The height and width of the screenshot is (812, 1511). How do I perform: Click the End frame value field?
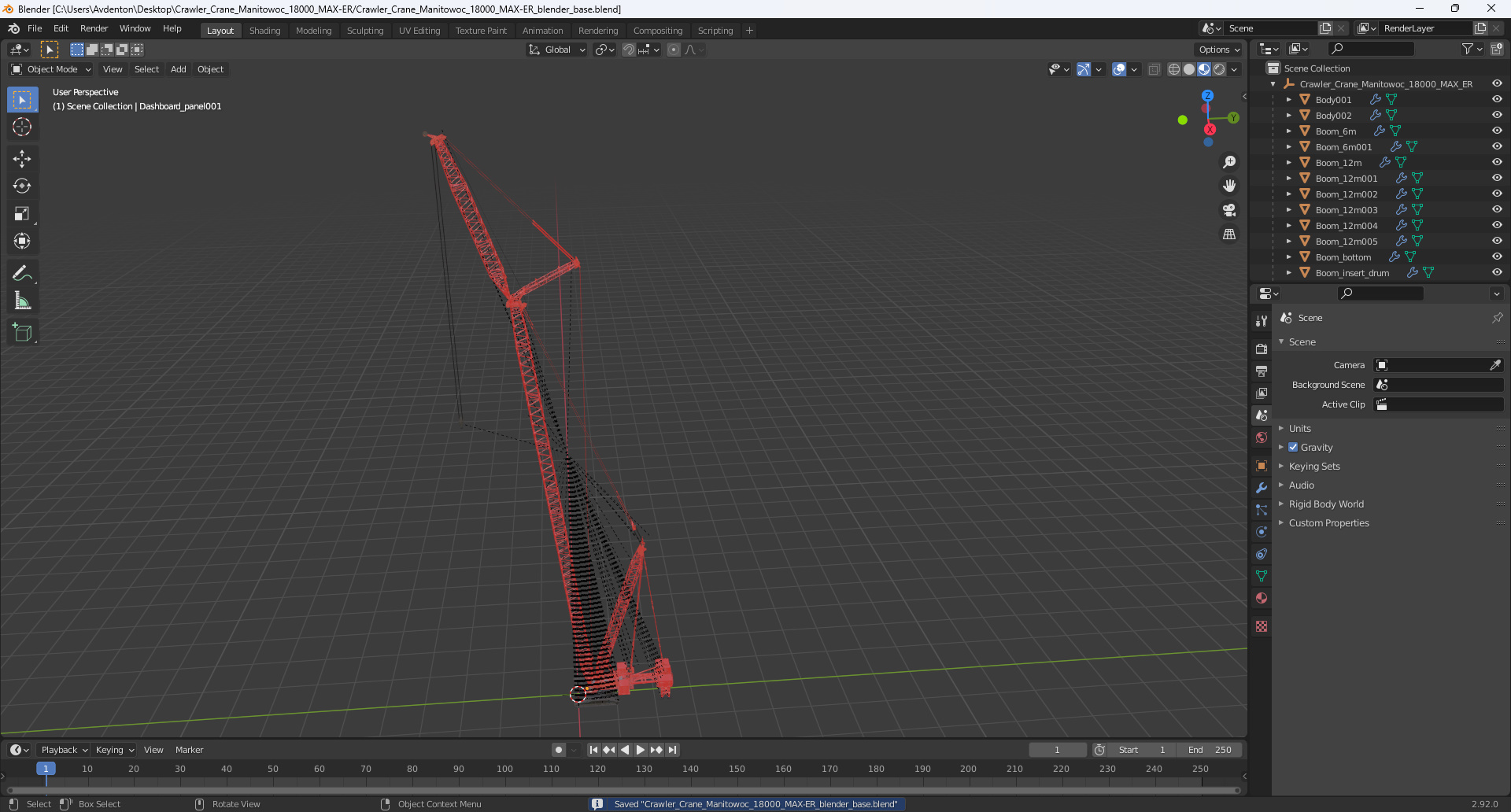click(x=1210, y=750)
